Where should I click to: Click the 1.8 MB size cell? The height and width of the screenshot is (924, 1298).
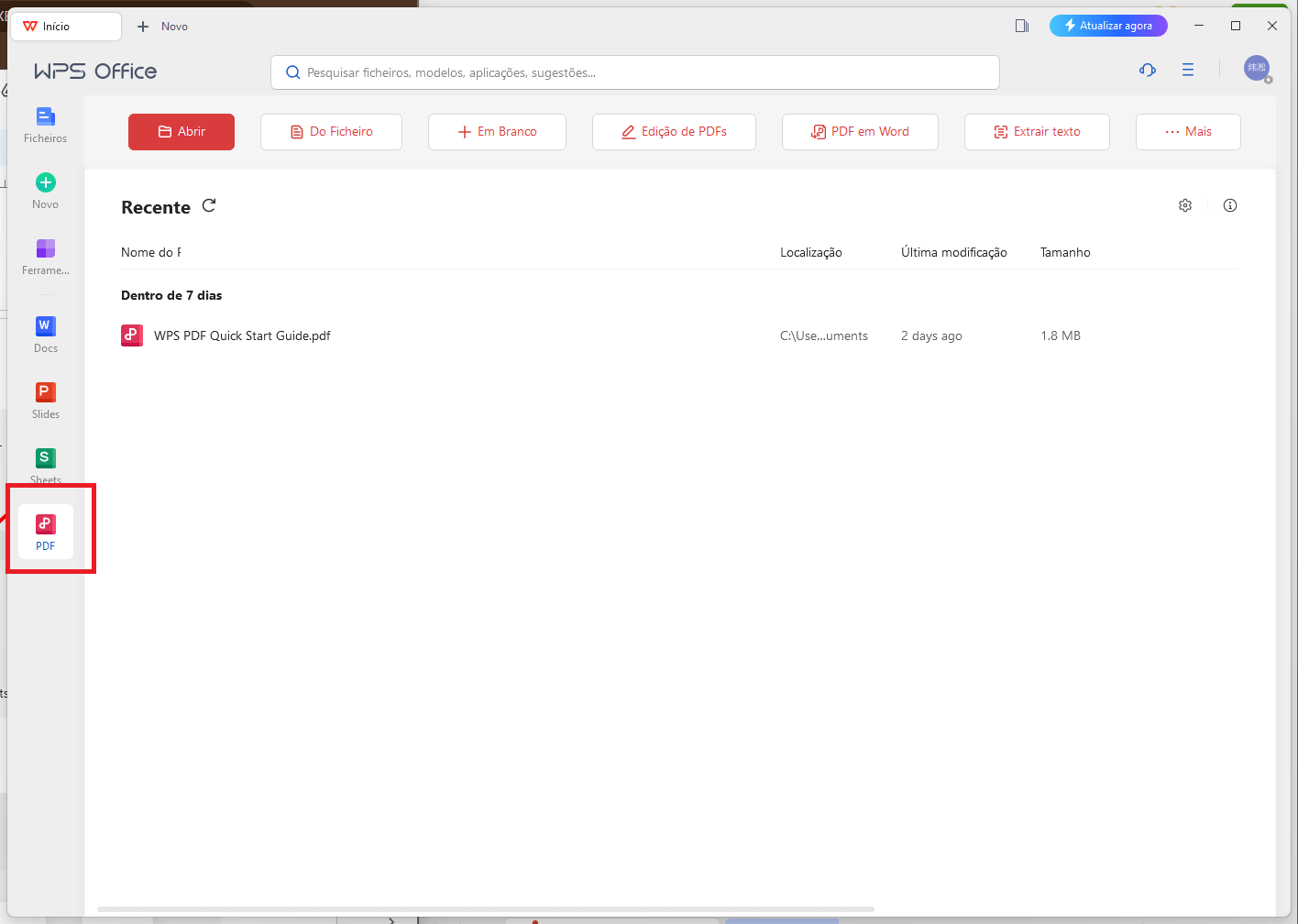(x=1061, y=335)
